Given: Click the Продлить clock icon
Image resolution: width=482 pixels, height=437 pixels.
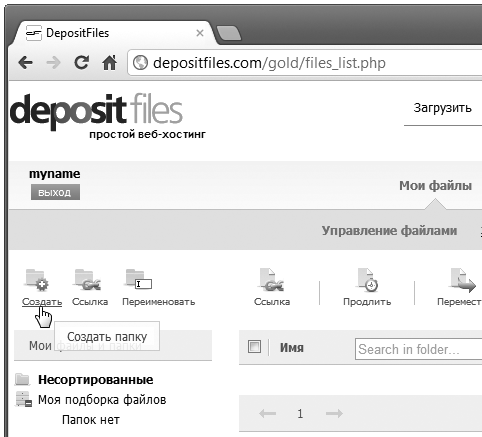Looking at the screenshot, I should pos(368,281).
